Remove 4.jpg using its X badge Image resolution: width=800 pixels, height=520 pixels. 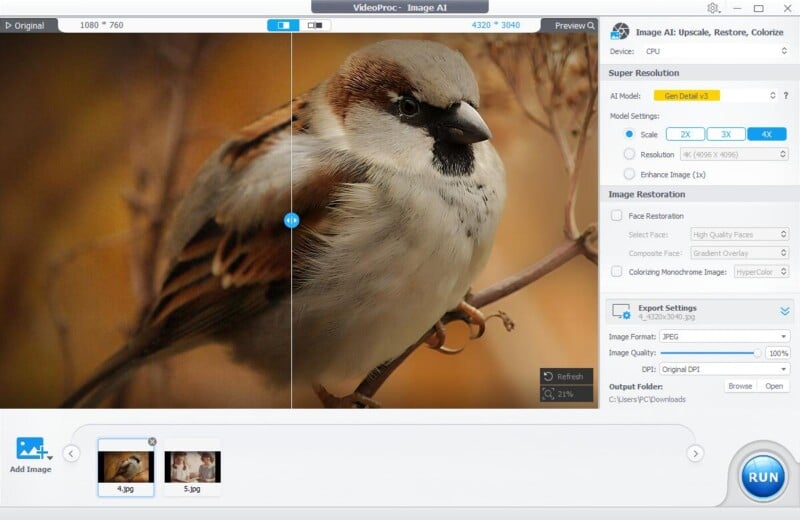(x=152, y=441)
